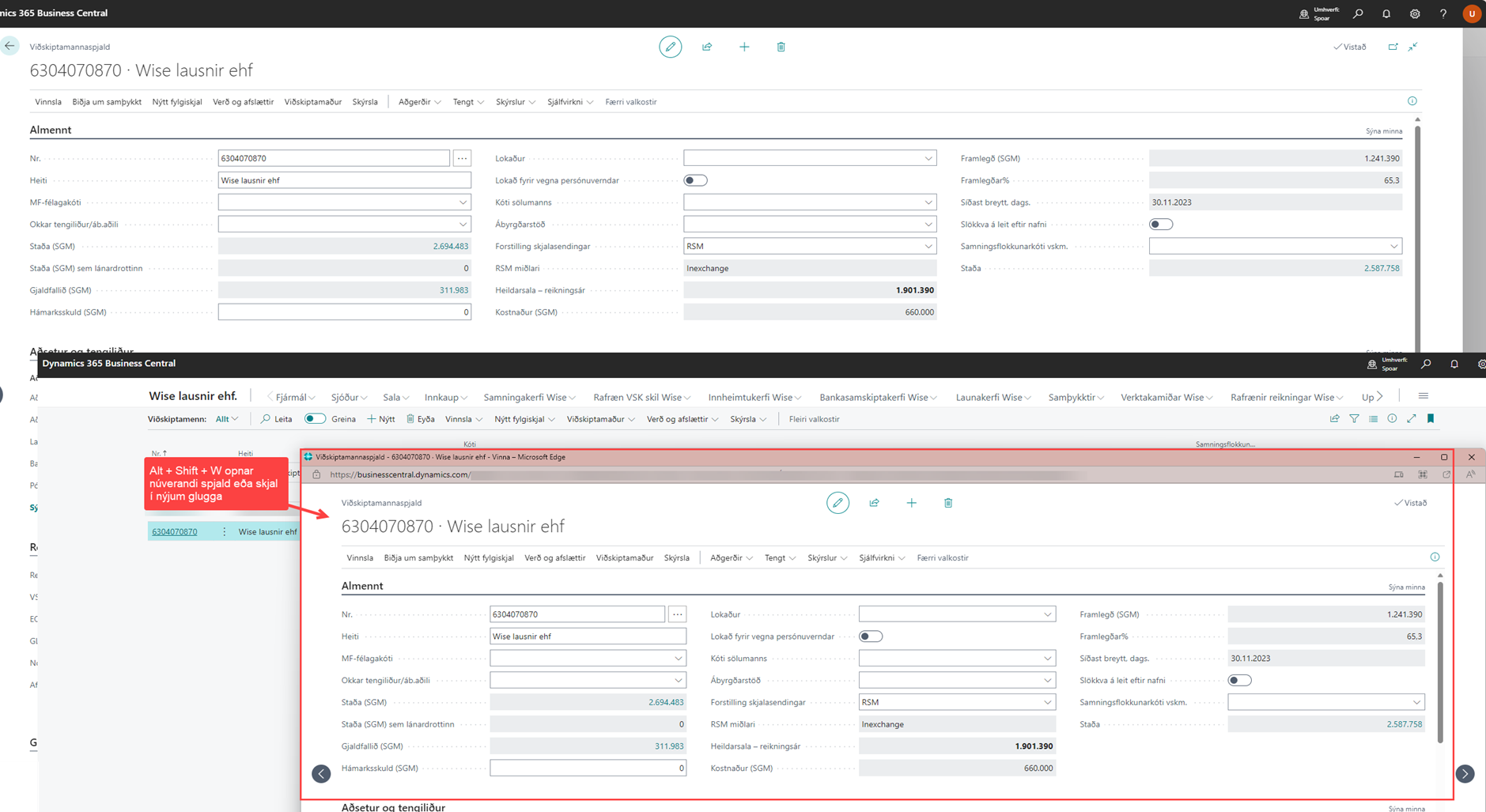Open the Fjármál navigation menu

292,398
